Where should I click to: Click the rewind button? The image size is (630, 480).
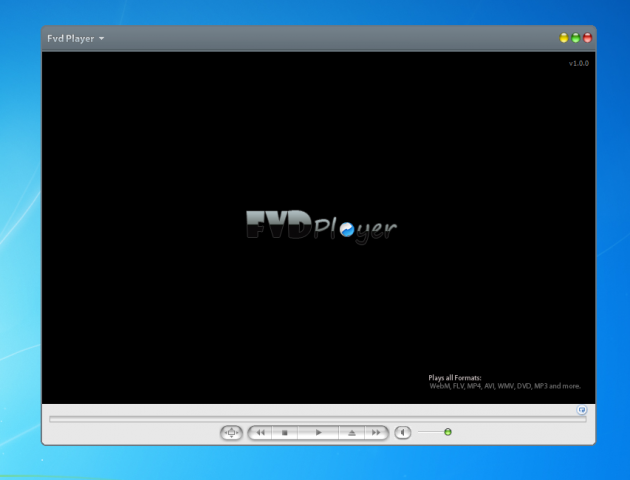point(260,433)
